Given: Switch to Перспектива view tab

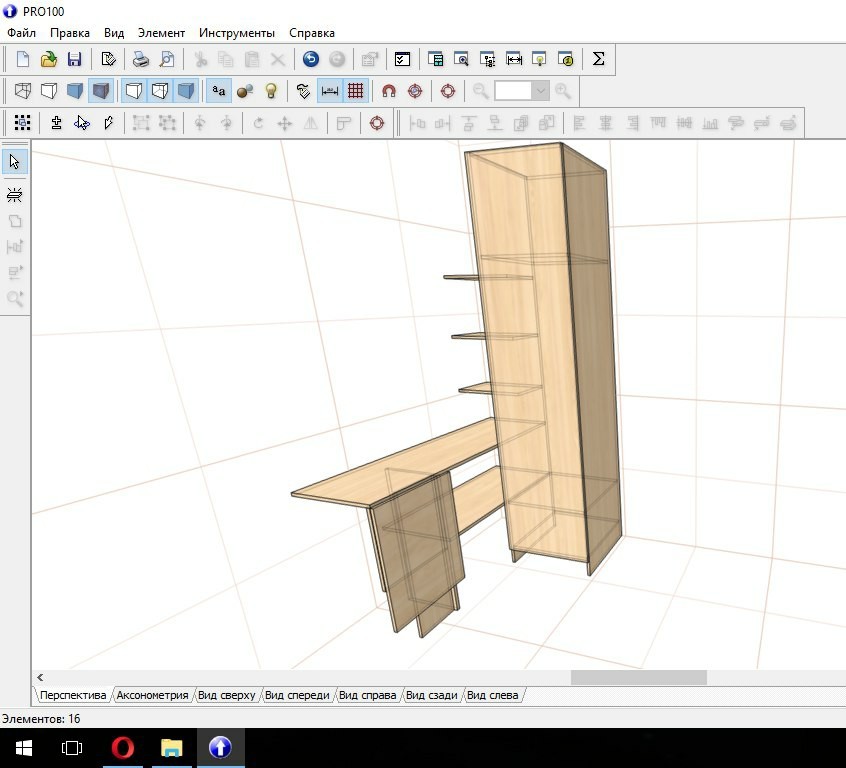Looking at the screenshot, I should point(73,695).
